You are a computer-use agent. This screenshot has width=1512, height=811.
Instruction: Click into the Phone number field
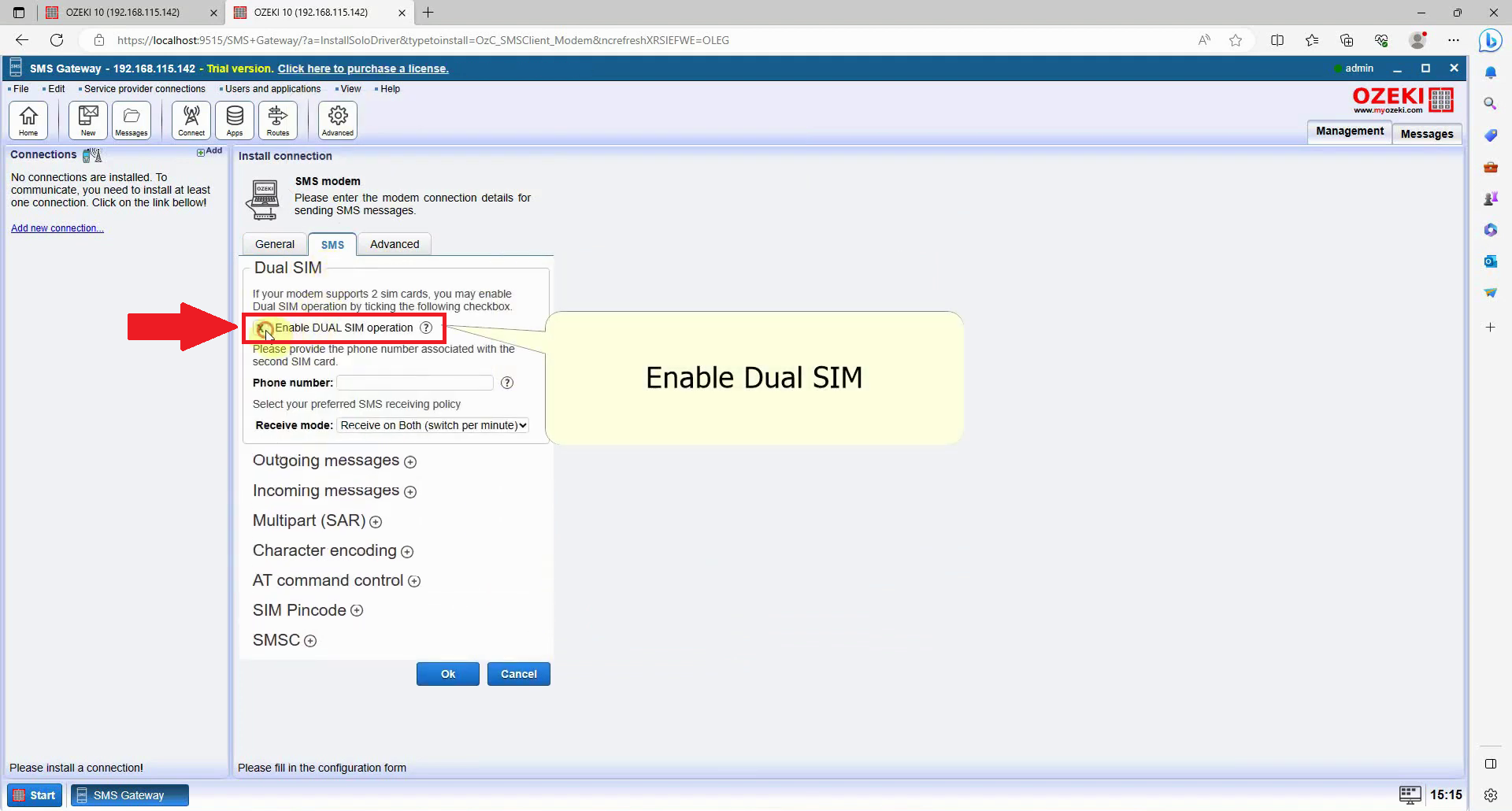[415, 383]
